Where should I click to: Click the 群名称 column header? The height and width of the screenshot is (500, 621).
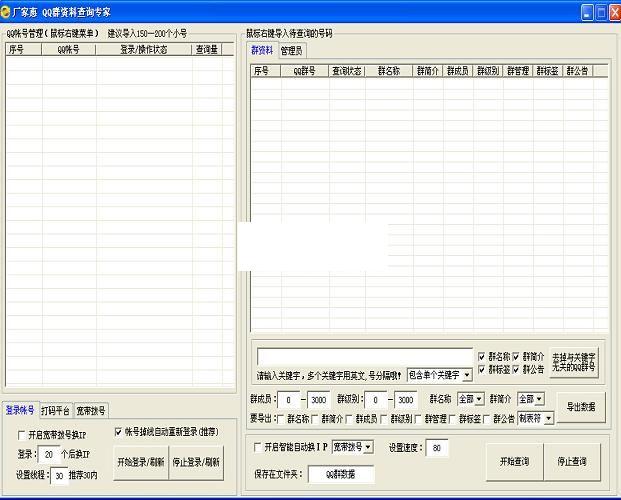coord(389,71)
